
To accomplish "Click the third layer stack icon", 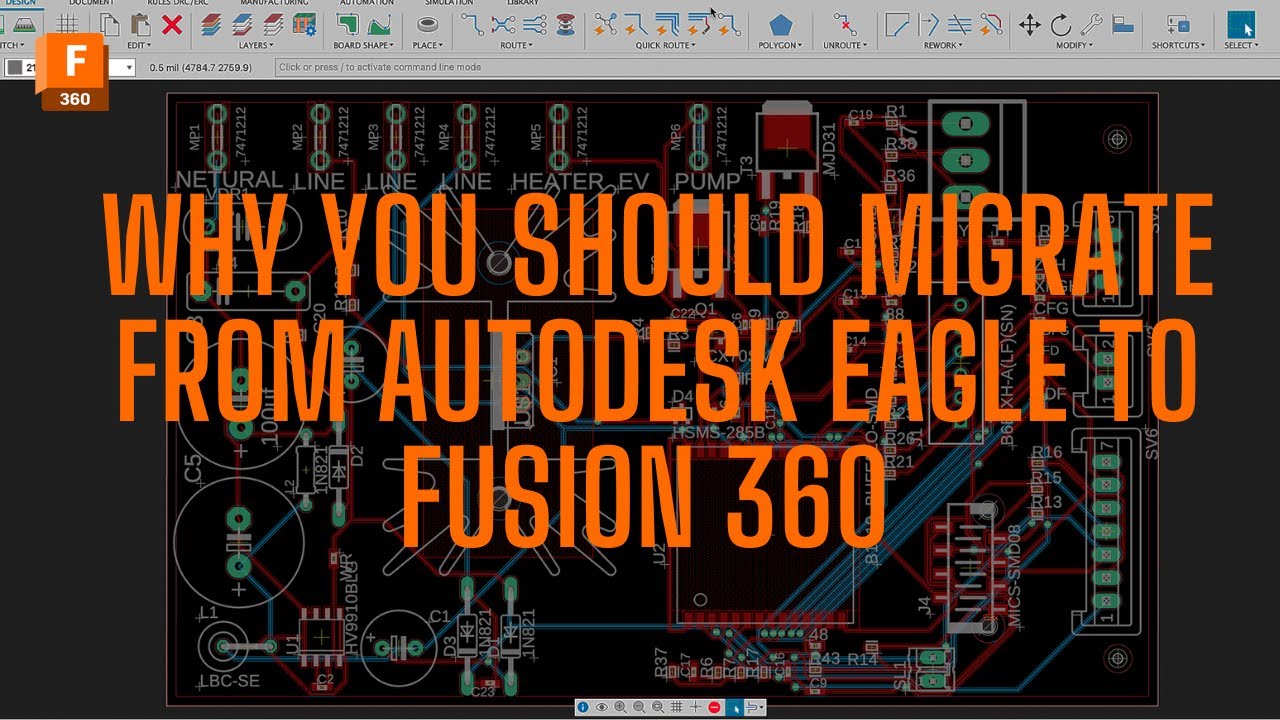I will 274,25.
